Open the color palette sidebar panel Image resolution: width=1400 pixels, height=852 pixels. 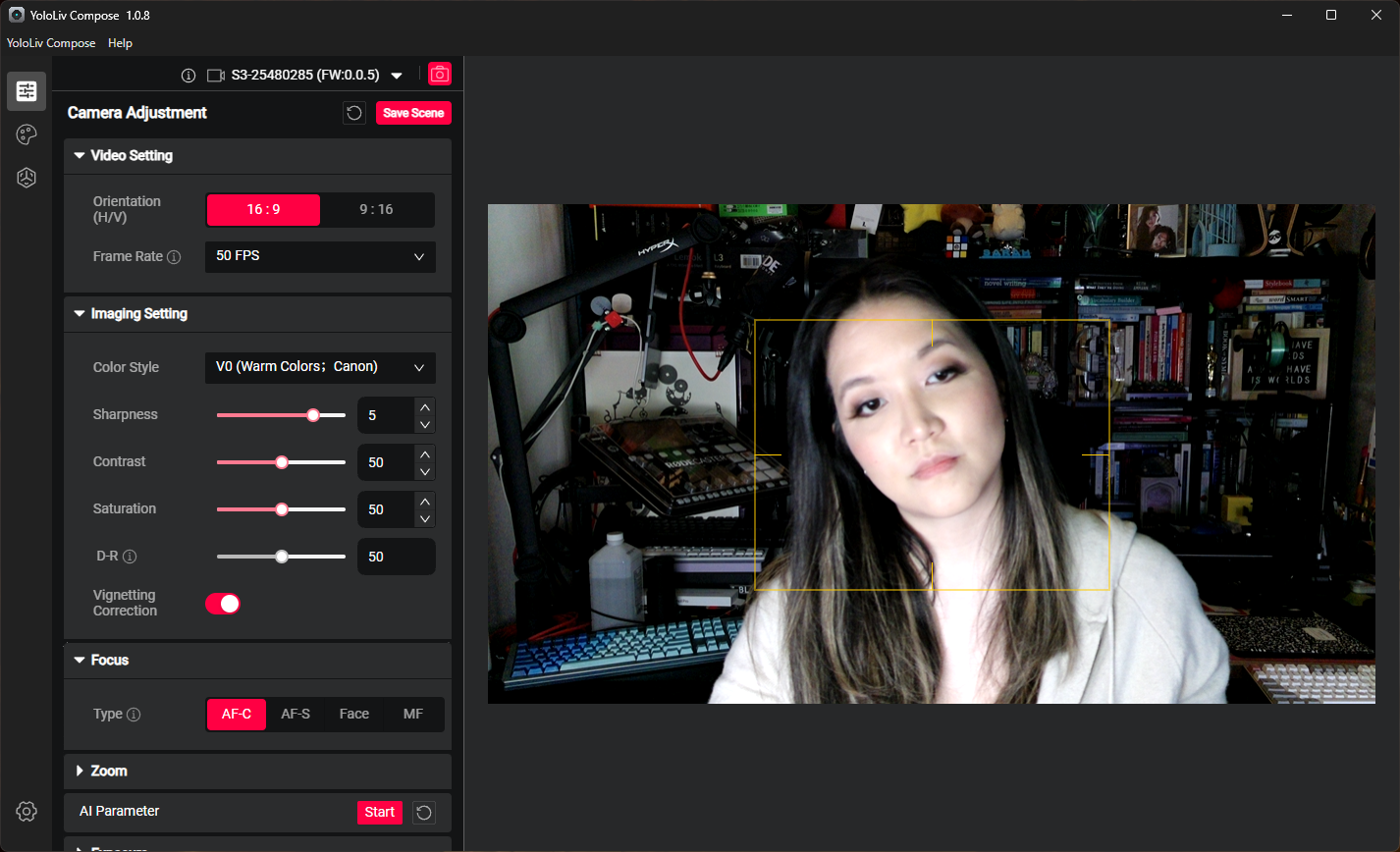click(x=27, y=134)
